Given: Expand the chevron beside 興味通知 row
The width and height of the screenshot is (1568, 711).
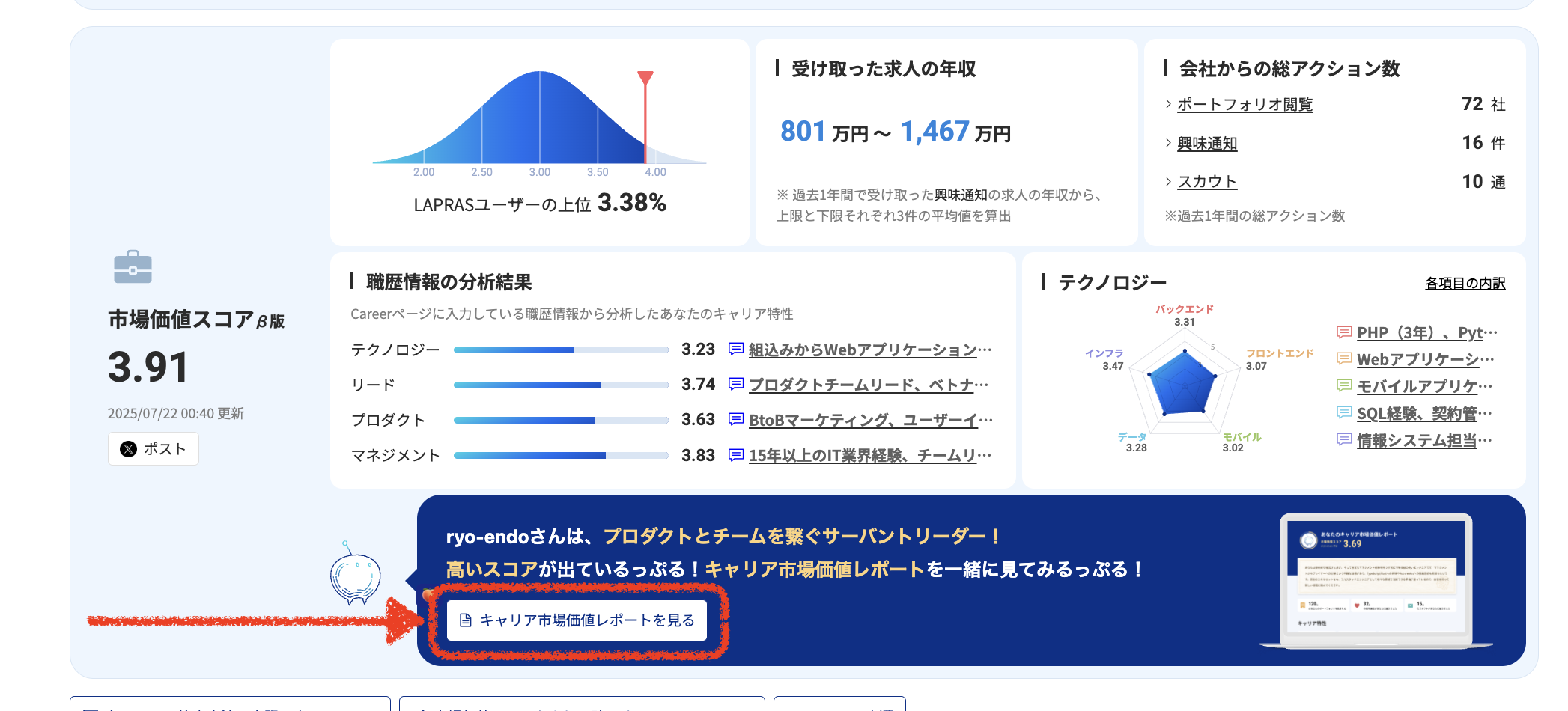Looking at the screenshot, I should 1168,143.
